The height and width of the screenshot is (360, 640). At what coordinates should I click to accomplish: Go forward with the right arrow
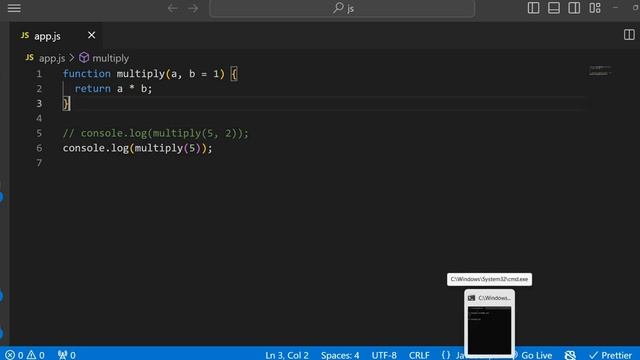[x=193, y=8]
